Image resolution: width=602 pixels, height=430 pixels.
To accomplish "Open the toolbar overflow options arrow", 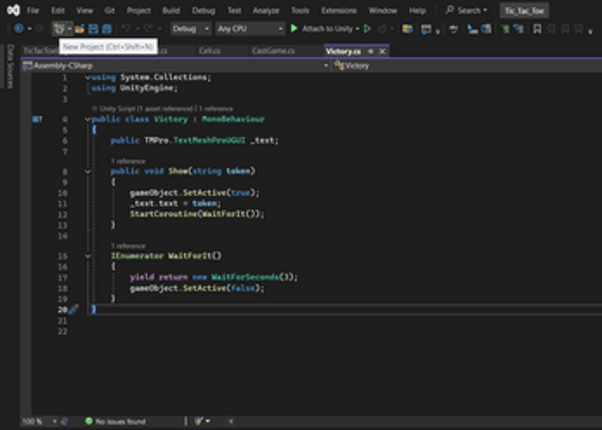I will (590, 31).
